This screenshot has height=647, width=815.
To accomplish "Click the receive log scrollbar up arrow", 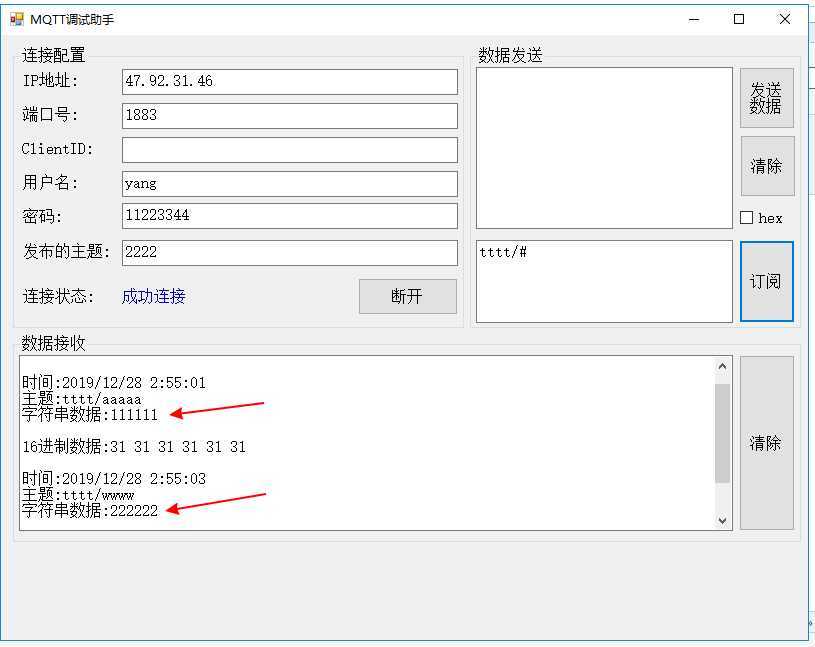I will point(722,366).
